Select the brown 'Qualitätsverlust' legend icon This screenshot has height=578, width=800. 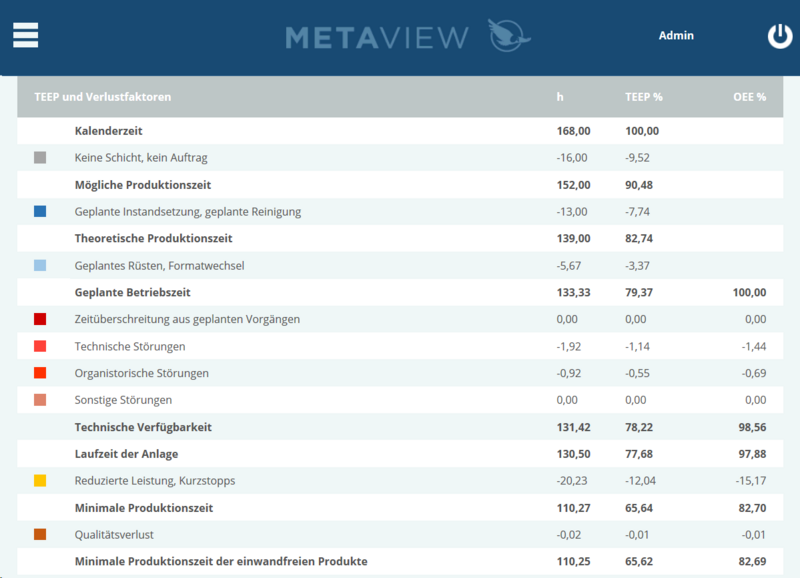coord(41,534)
